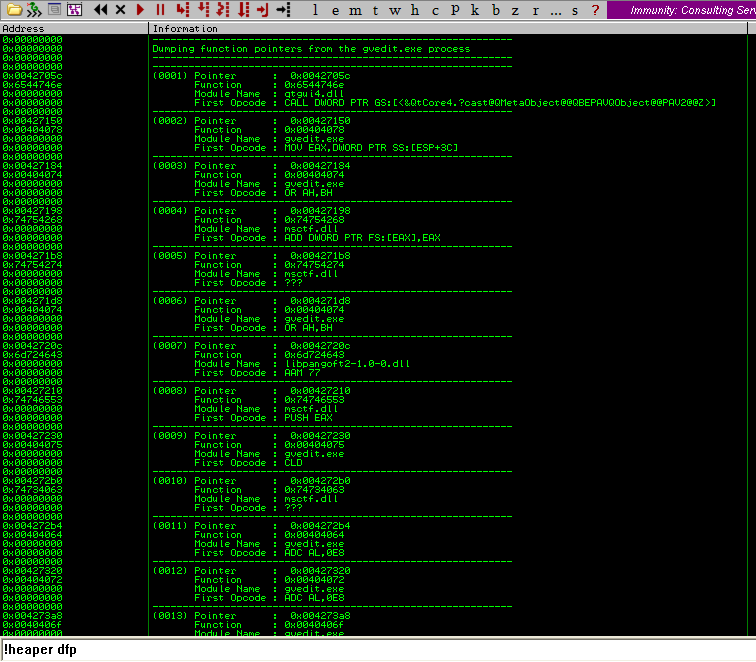Click the Trace over icon
The image size is (756, 662).
click(244, 9)
